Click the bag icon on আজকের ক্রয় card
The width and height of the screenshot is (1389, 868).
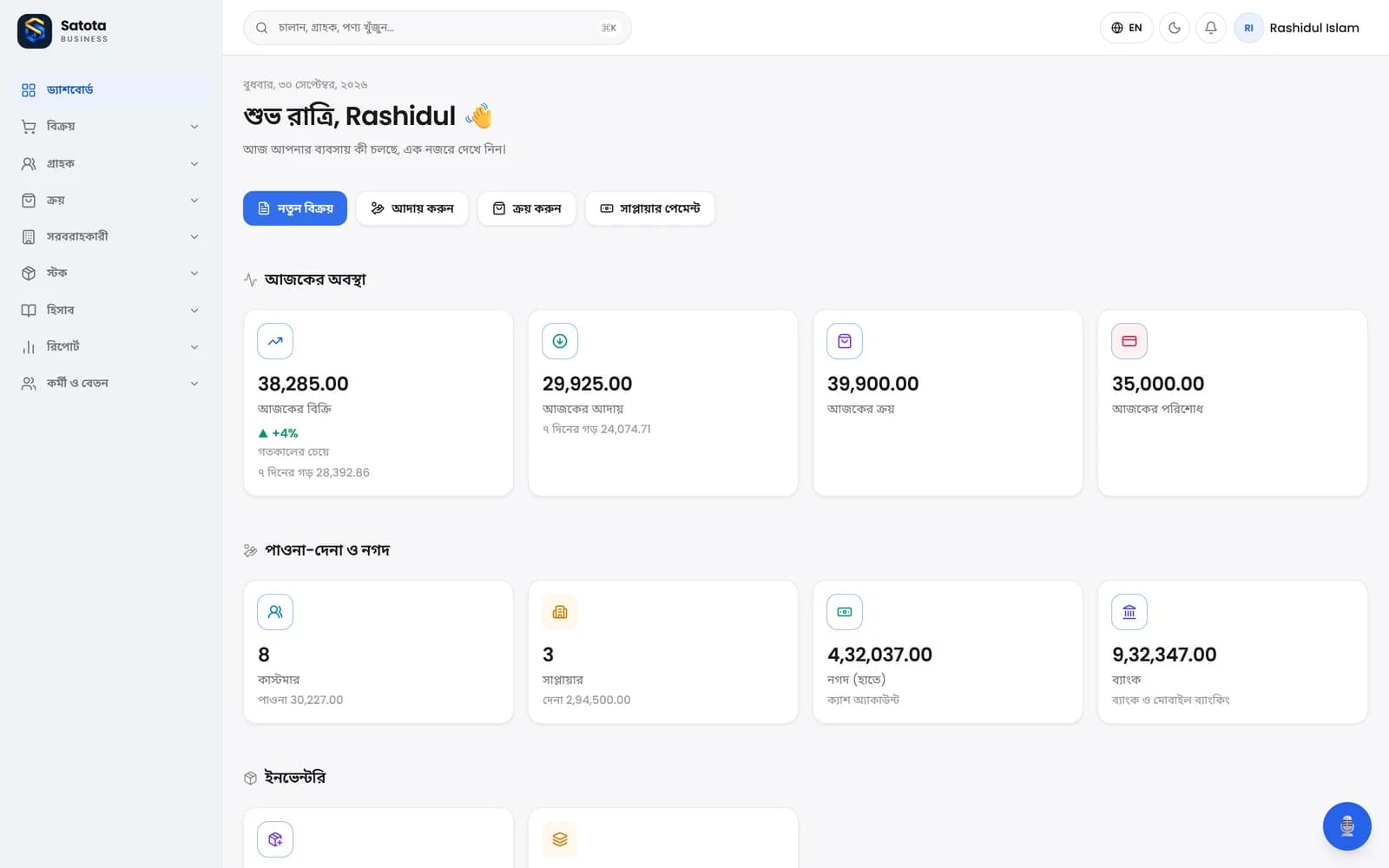(845, 341)
